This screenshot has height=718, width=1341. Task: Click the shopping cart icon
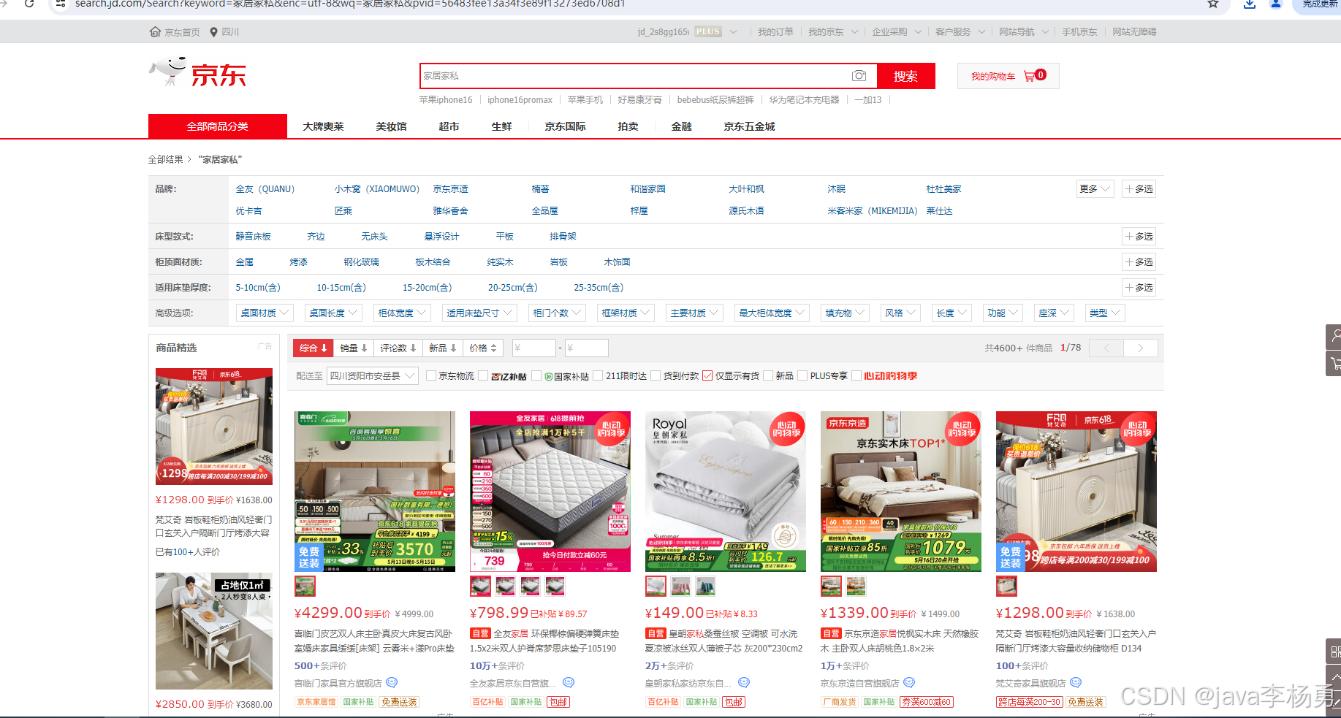point(1029,76)
